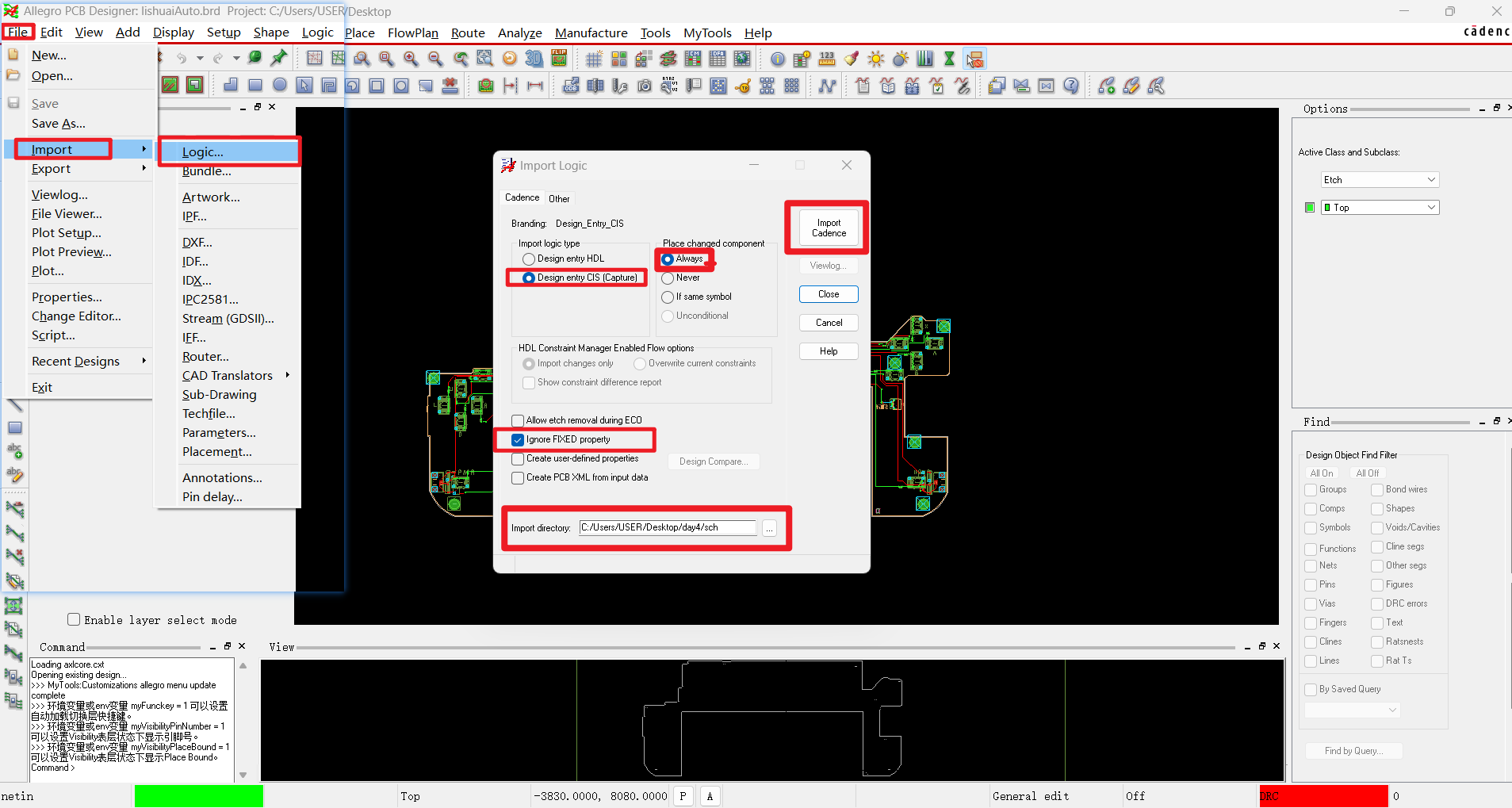Select the Add Rectangle shape icon
The height and width of the screenshot is (808, 1512).
click(255, 86)
